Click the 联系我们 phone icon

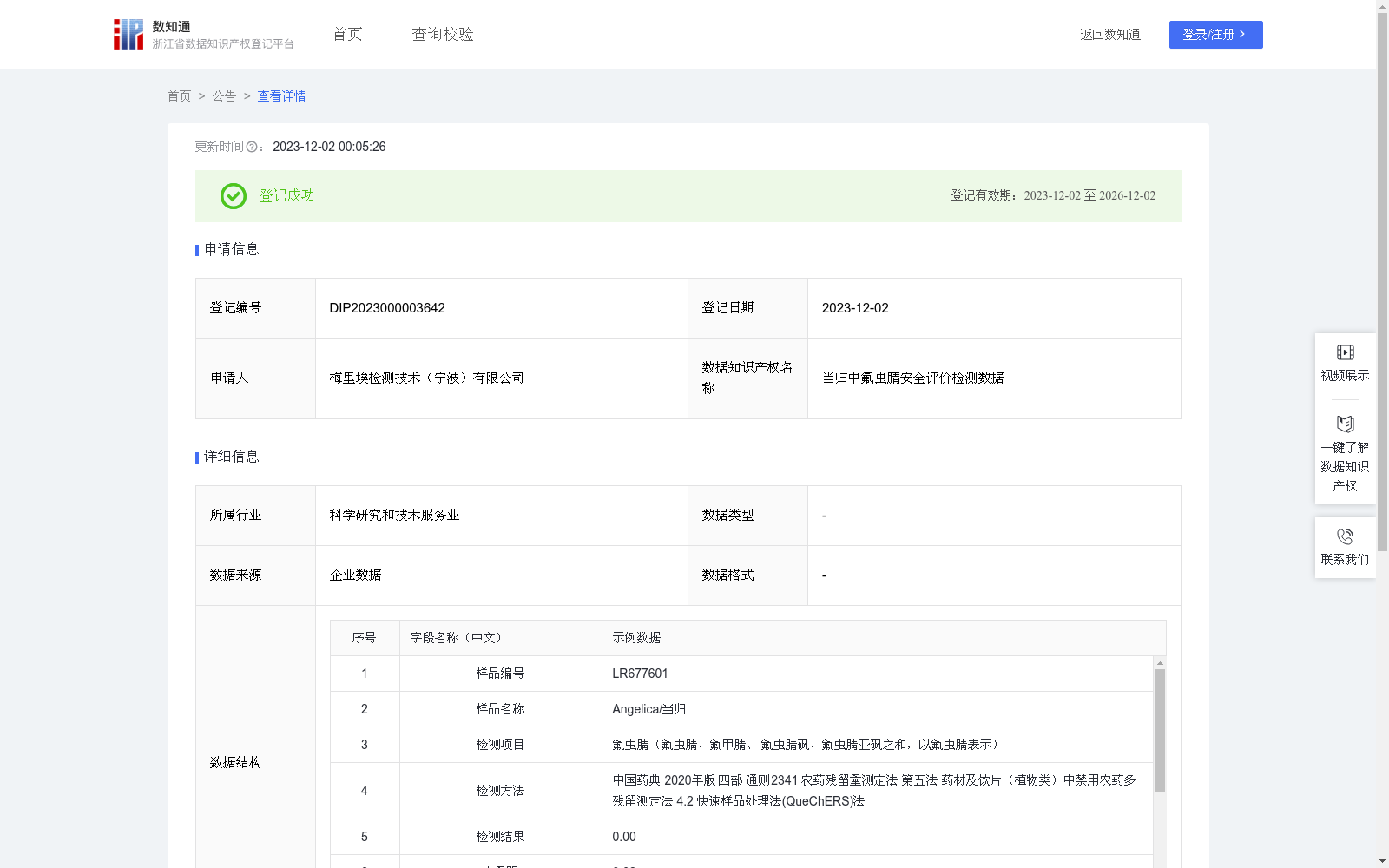tap(1345, 536)
